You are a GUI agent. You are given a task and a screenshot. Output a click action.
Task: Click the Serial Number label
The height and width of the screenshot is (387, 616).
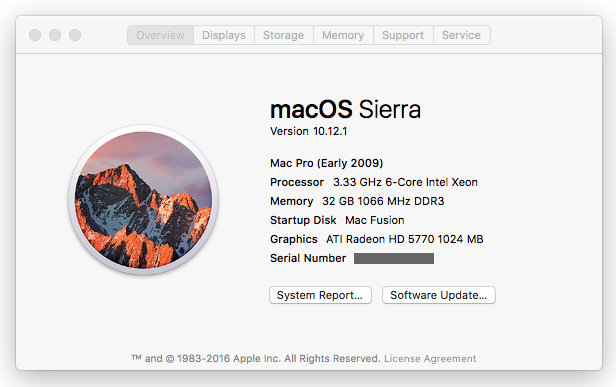[x=308, y=258]
